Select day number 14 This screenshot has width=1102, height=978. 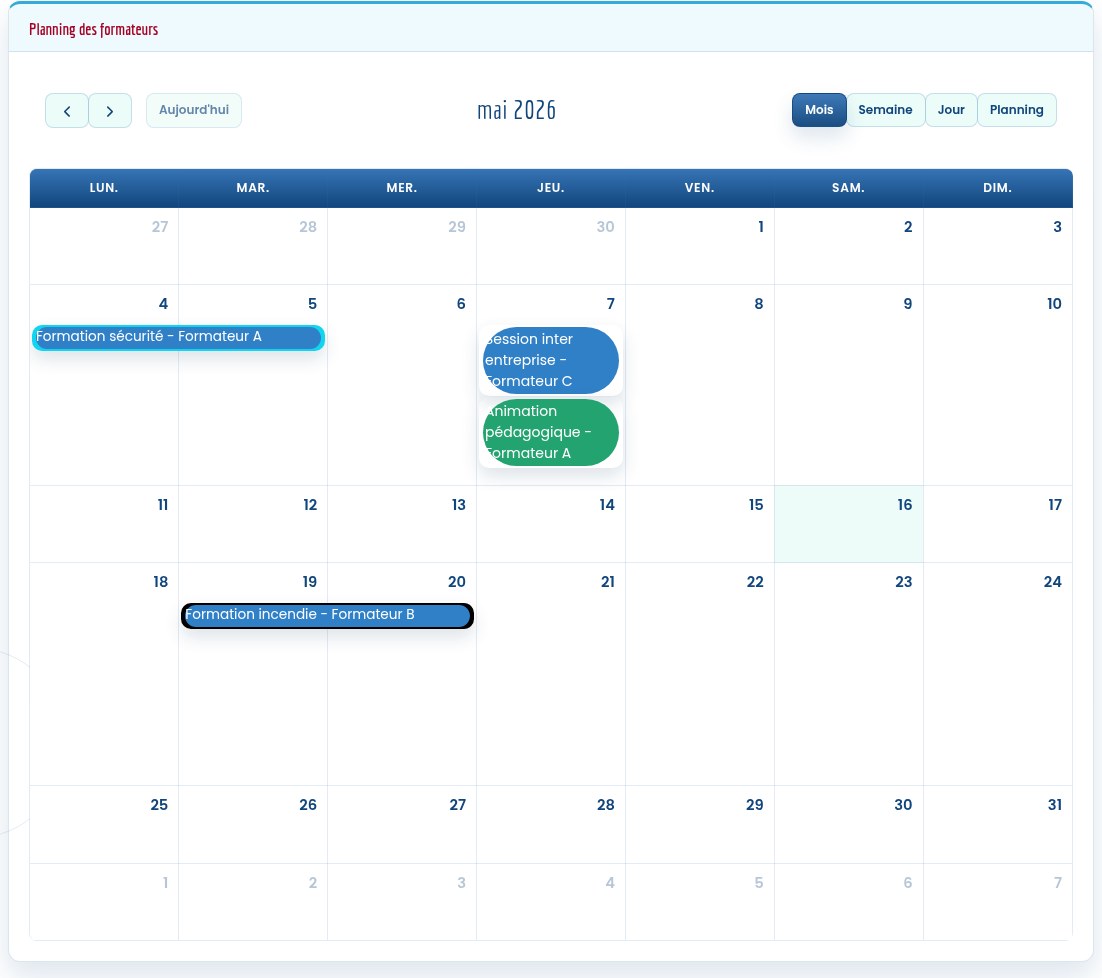pos(607,504)
